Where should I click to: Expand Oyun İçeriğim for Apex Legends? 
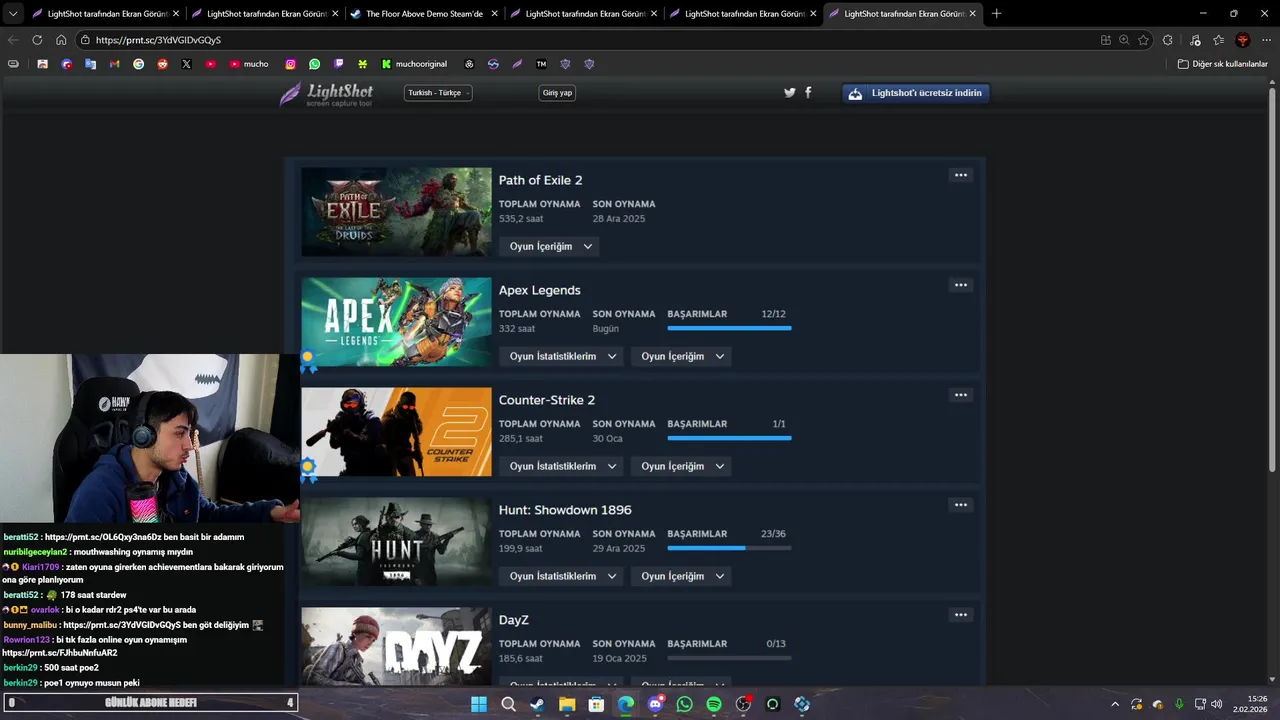tap(681, 356)
